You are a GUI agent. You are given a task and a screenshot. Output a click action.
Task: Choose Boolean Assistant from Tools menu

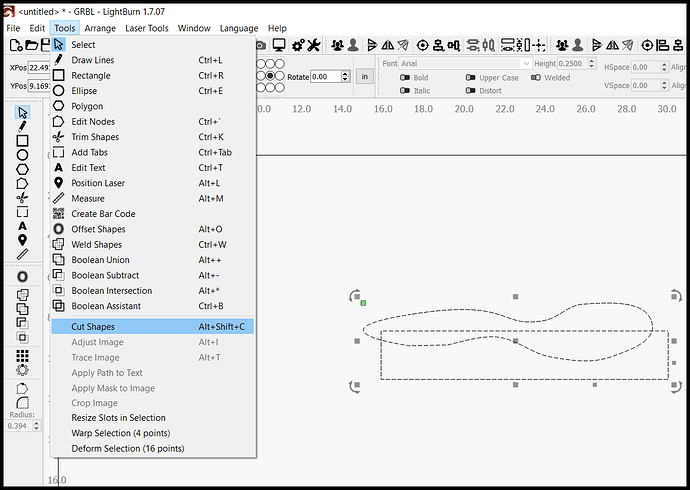[152, 306]
